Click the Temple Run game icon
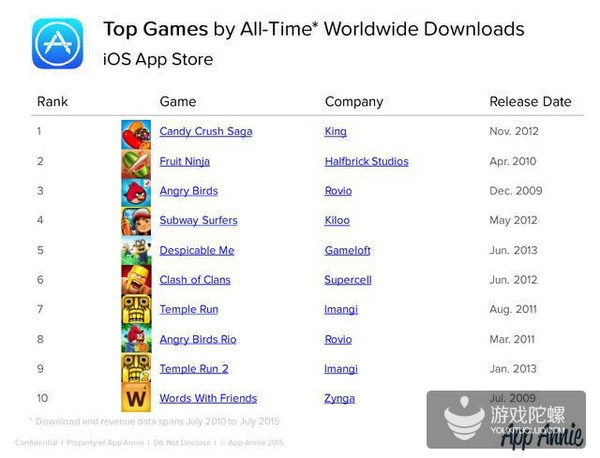This screenshot has height=458, width=600. click(136, 310)
